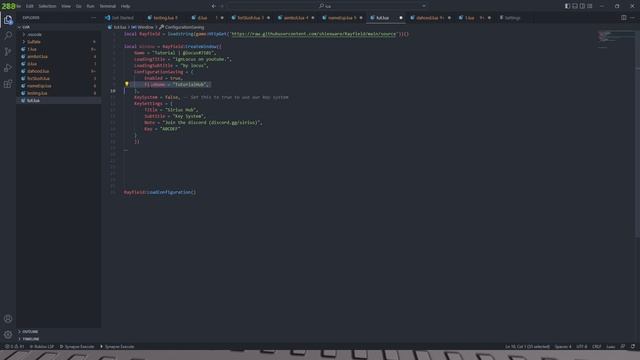Screen dimensions: 640x360
Task: Click the split editor right icon
Action: coord(623,18)
